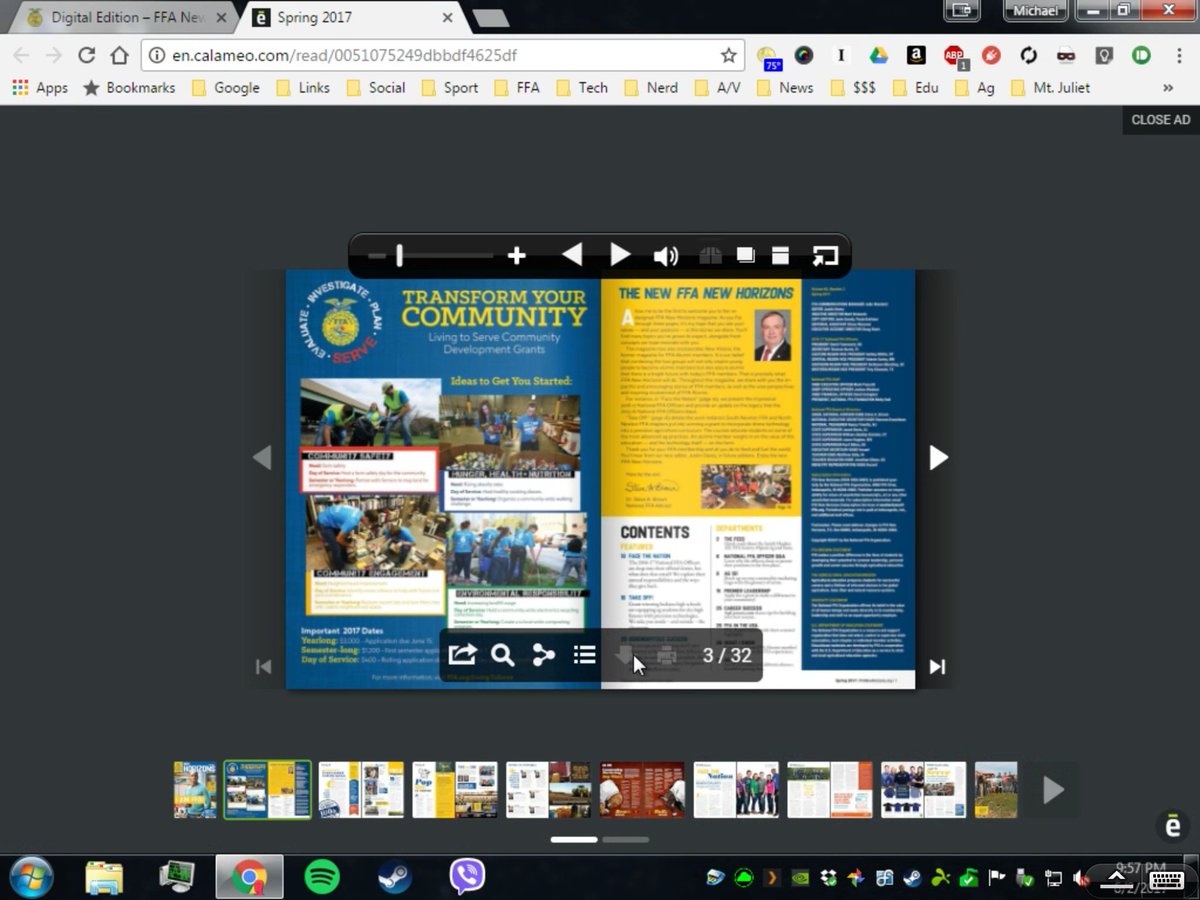This screenshot has height=900, width=1200.
Task: Open the Chrome three-dot menu
Action: 1180,55
